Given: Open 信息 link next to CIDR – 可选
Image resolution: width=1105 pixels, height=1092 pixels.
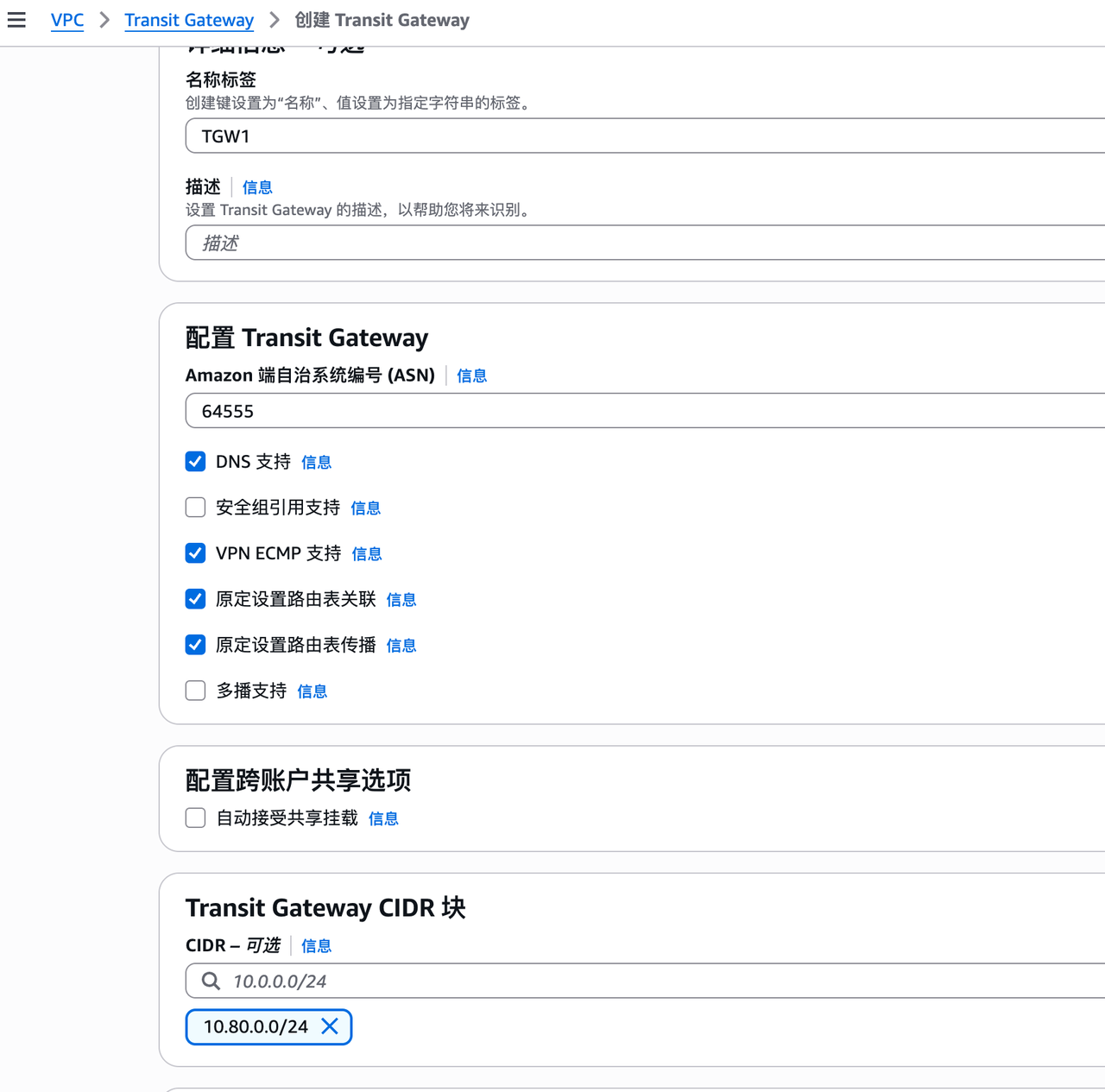Looking at the screenshot, I should pyautogui.click(x=316, y=946).
